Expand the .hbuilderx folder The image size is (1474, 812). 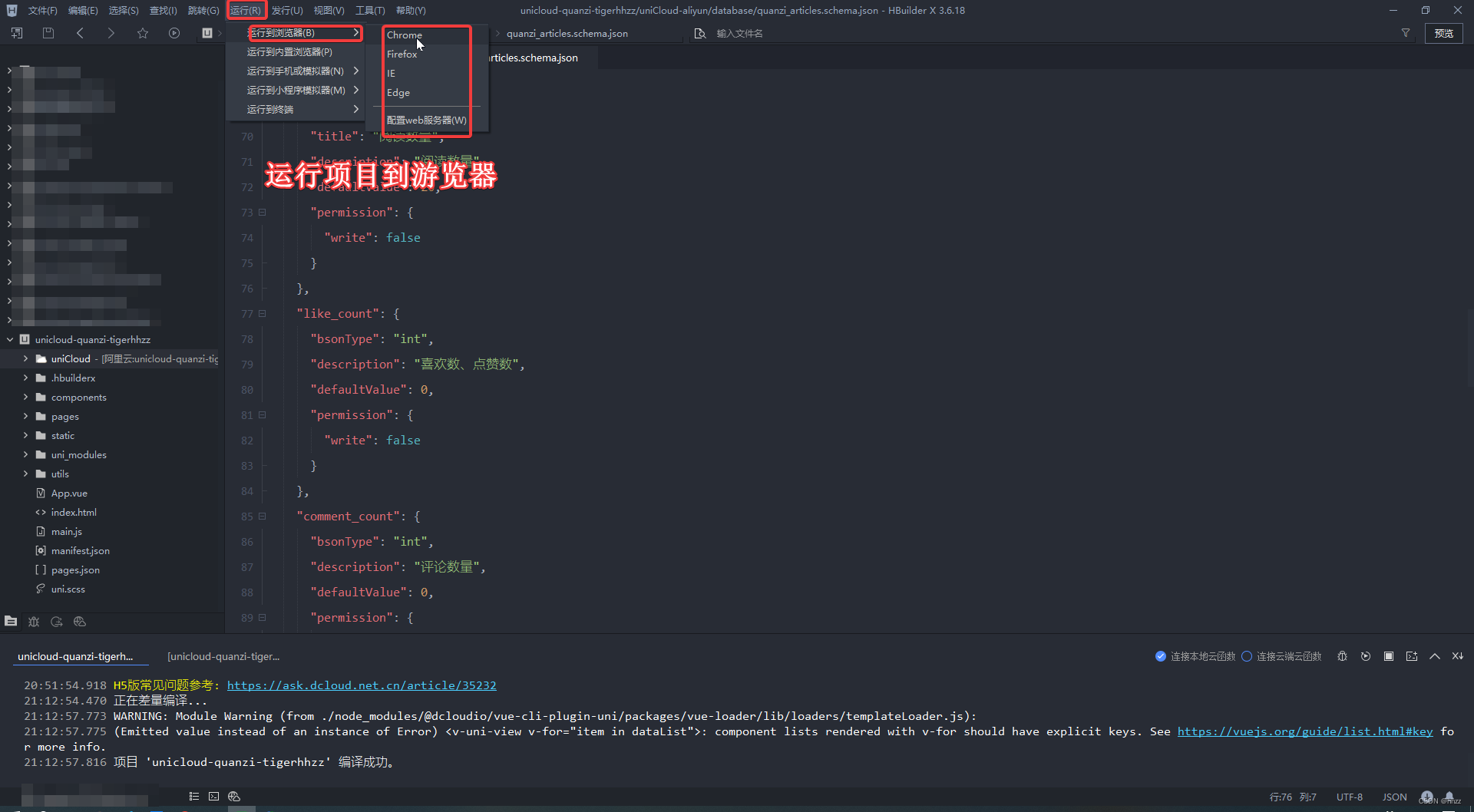25,378
